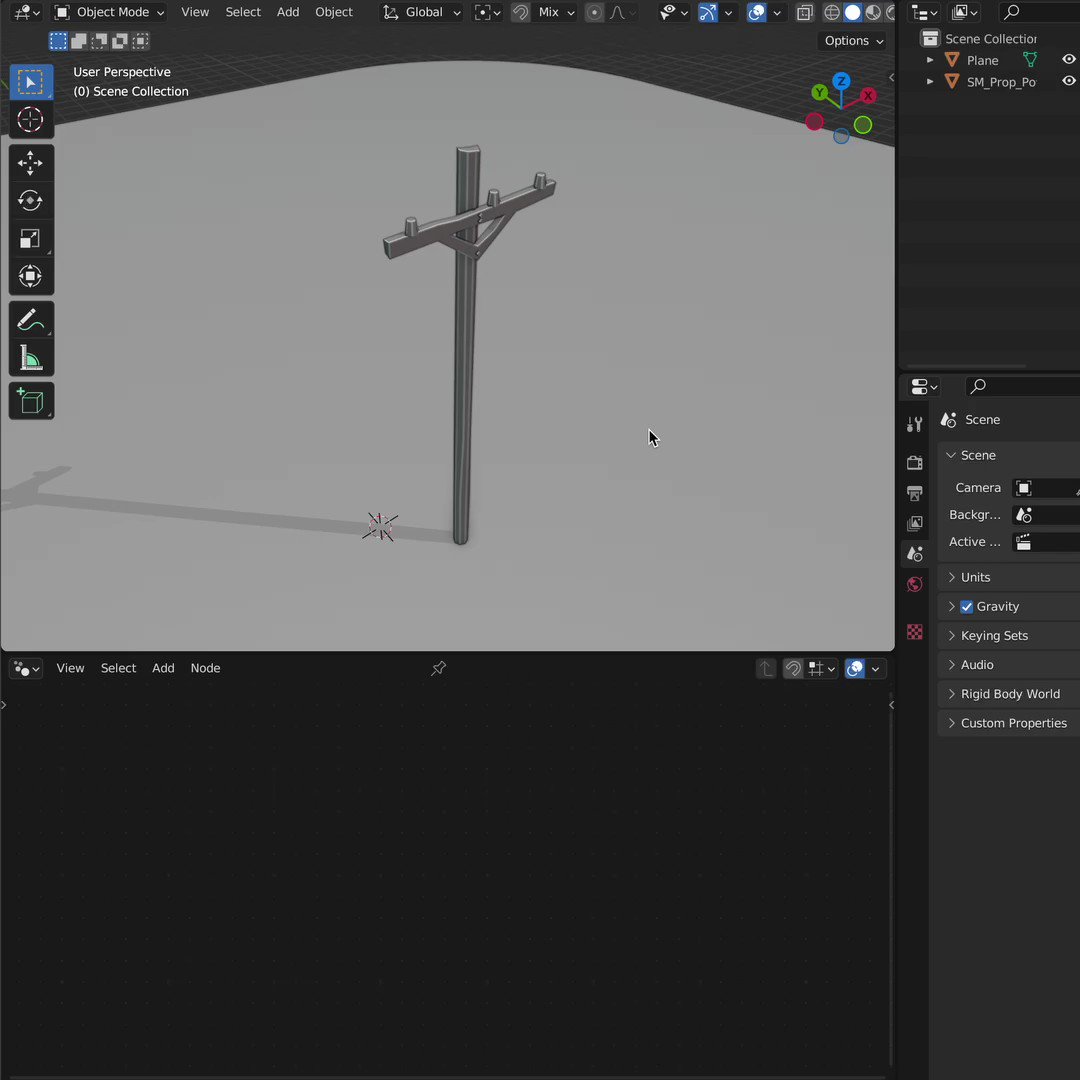
Task: Click the Add Cube tool icon
Action: (x=31, y=400)
